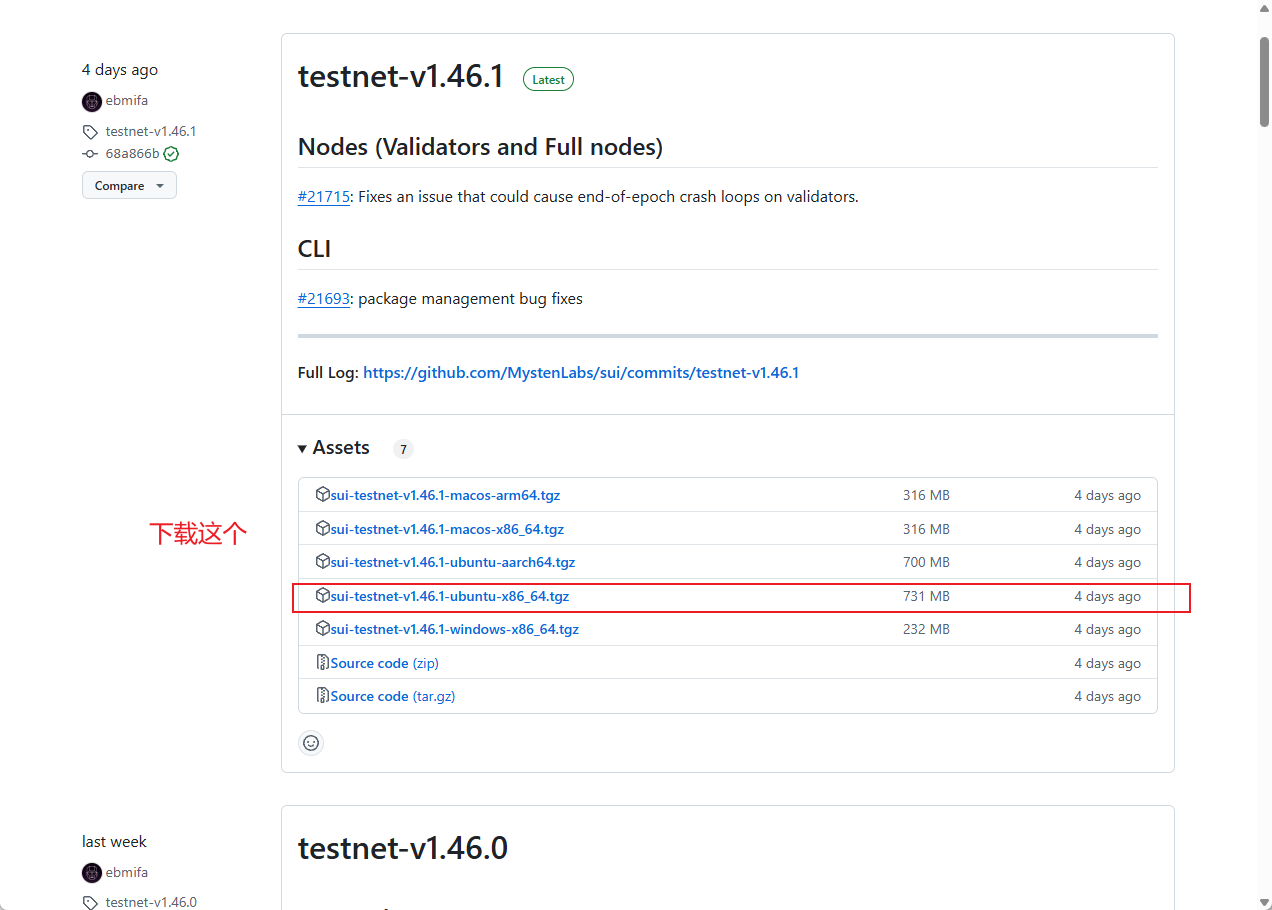Open ebmifa profile link under last week

tap(127, 873)
